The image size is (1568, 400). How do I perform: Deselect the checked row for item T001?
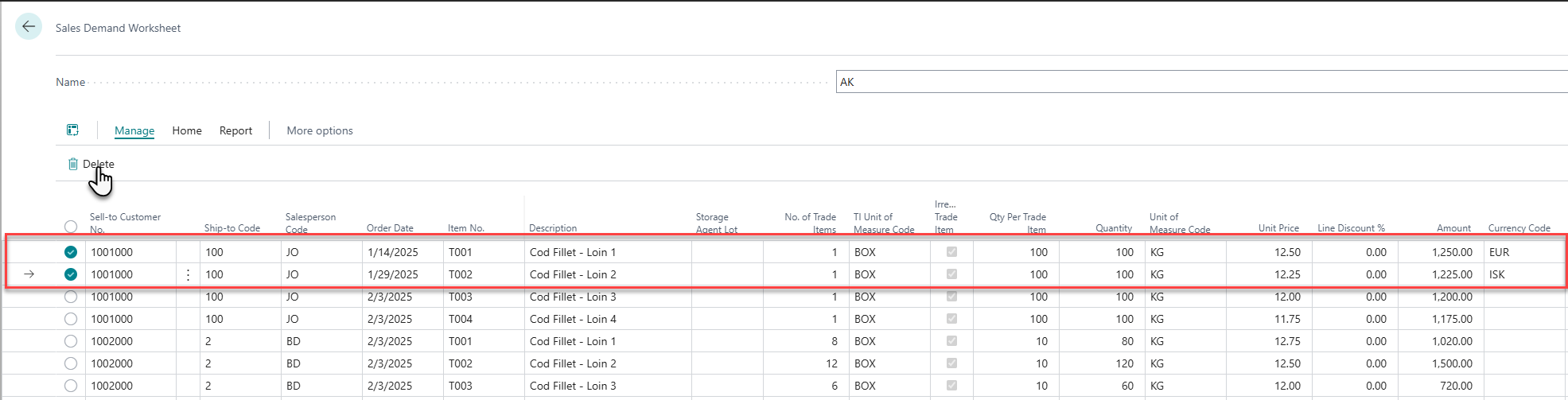(x=71, y=252)
